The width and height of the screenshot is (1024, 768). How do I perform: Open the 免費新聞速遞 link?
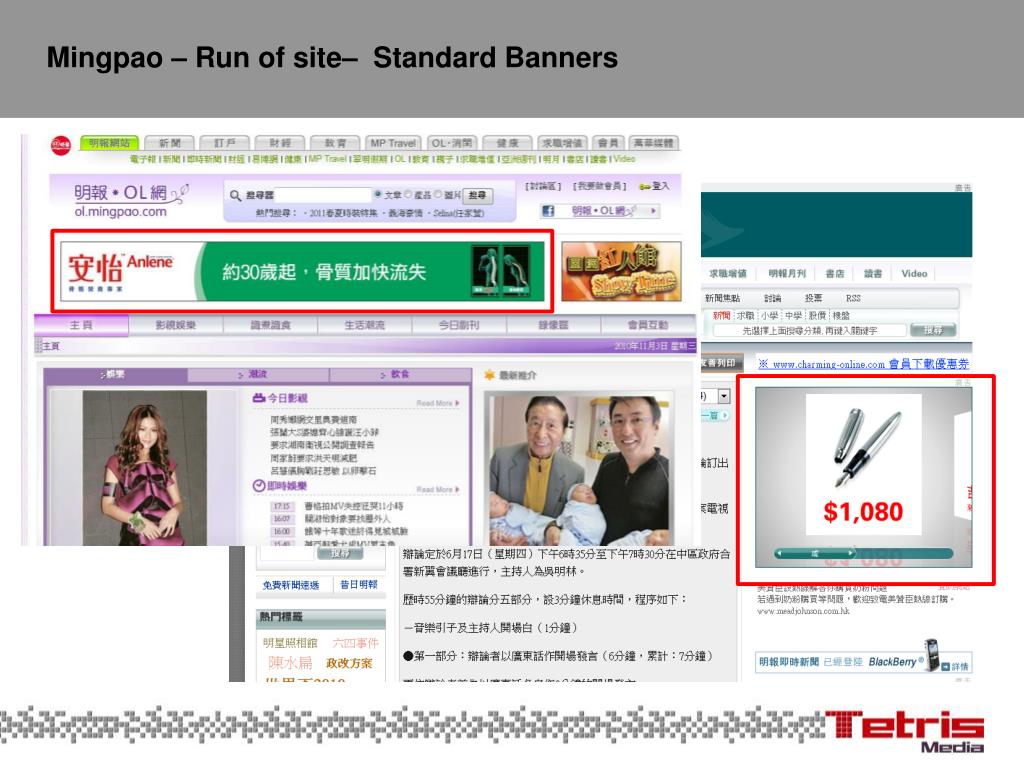click(291, 585)
